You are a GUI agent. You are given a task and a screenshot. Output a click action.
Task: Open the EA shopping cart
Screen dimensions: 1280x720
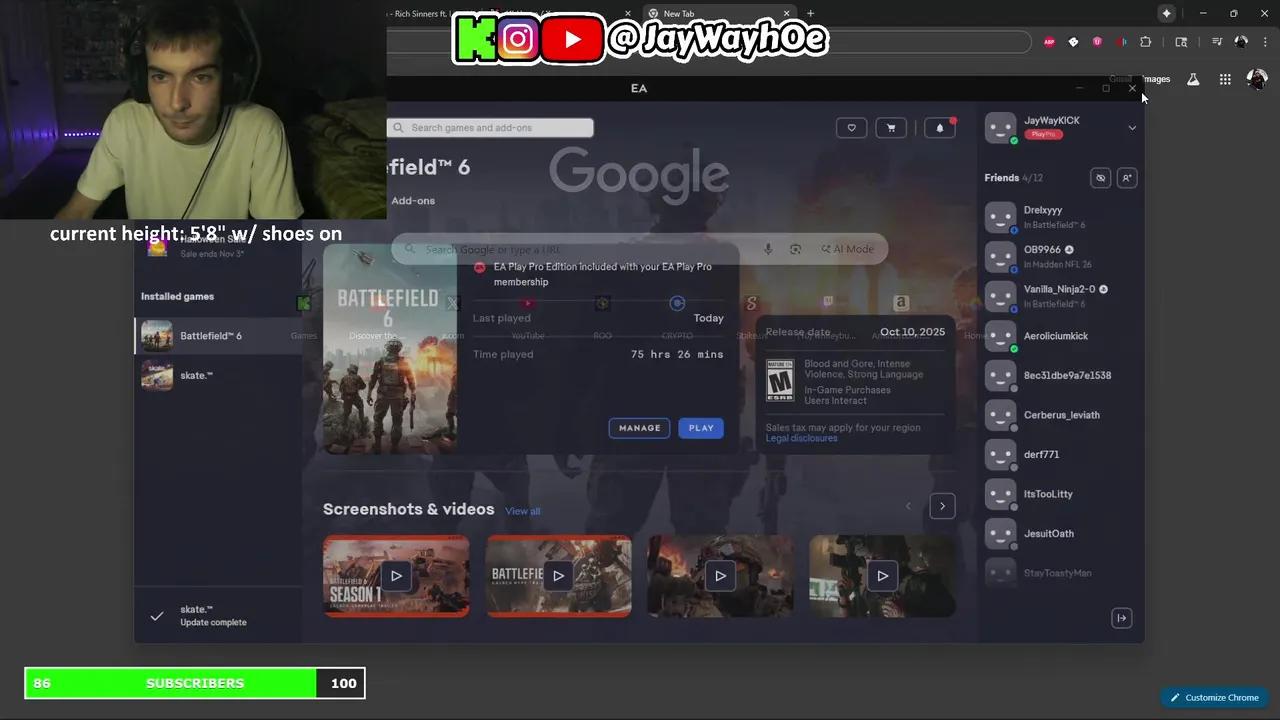click(x=890, y=127)
